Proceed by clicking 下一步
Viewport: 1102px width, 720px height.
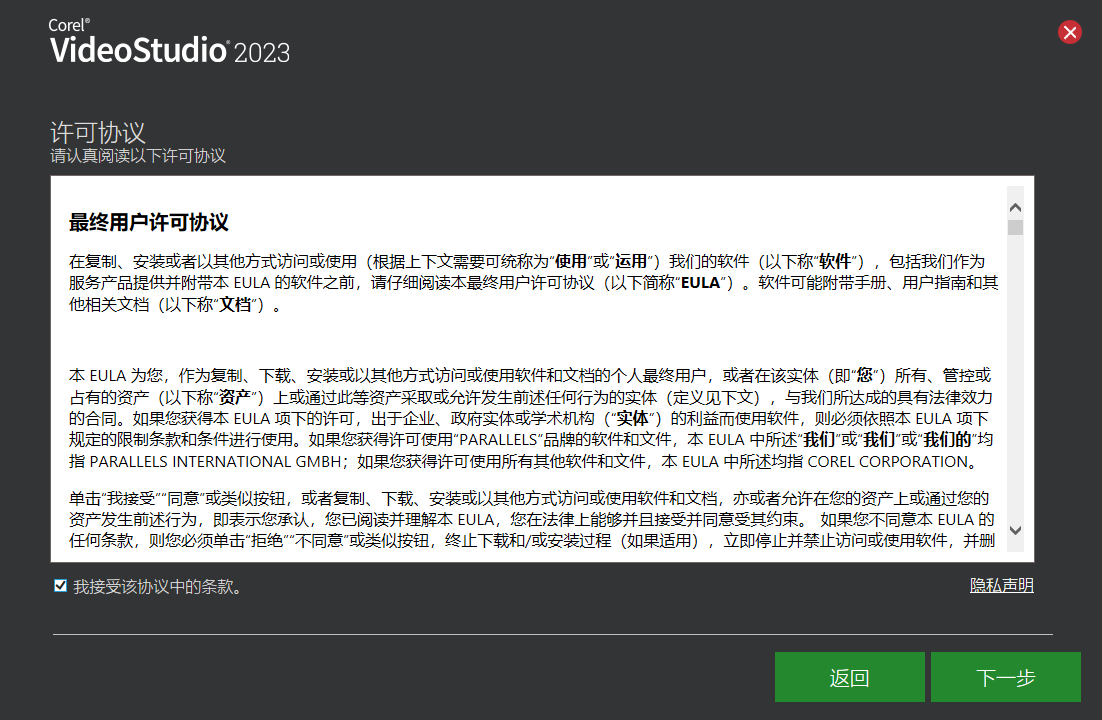pyautogui.click(x=1006, y=676)
